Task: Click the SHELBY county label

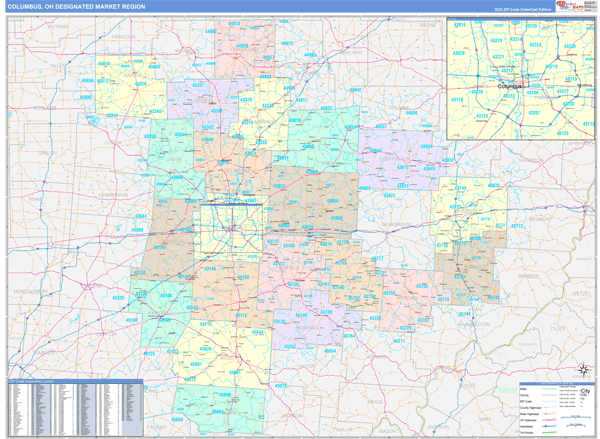Action: [48, 153]
